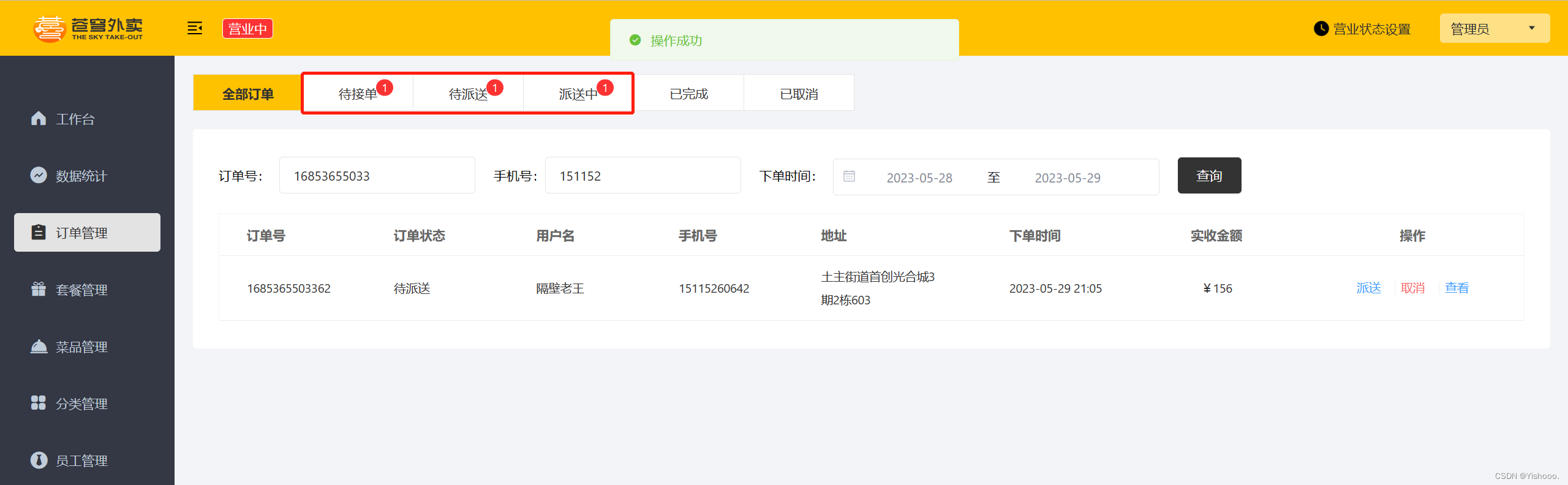Click the phone number 15115260642
Image resolution: width=1568 pixels, height=485 pixels.
click(714, 288)
